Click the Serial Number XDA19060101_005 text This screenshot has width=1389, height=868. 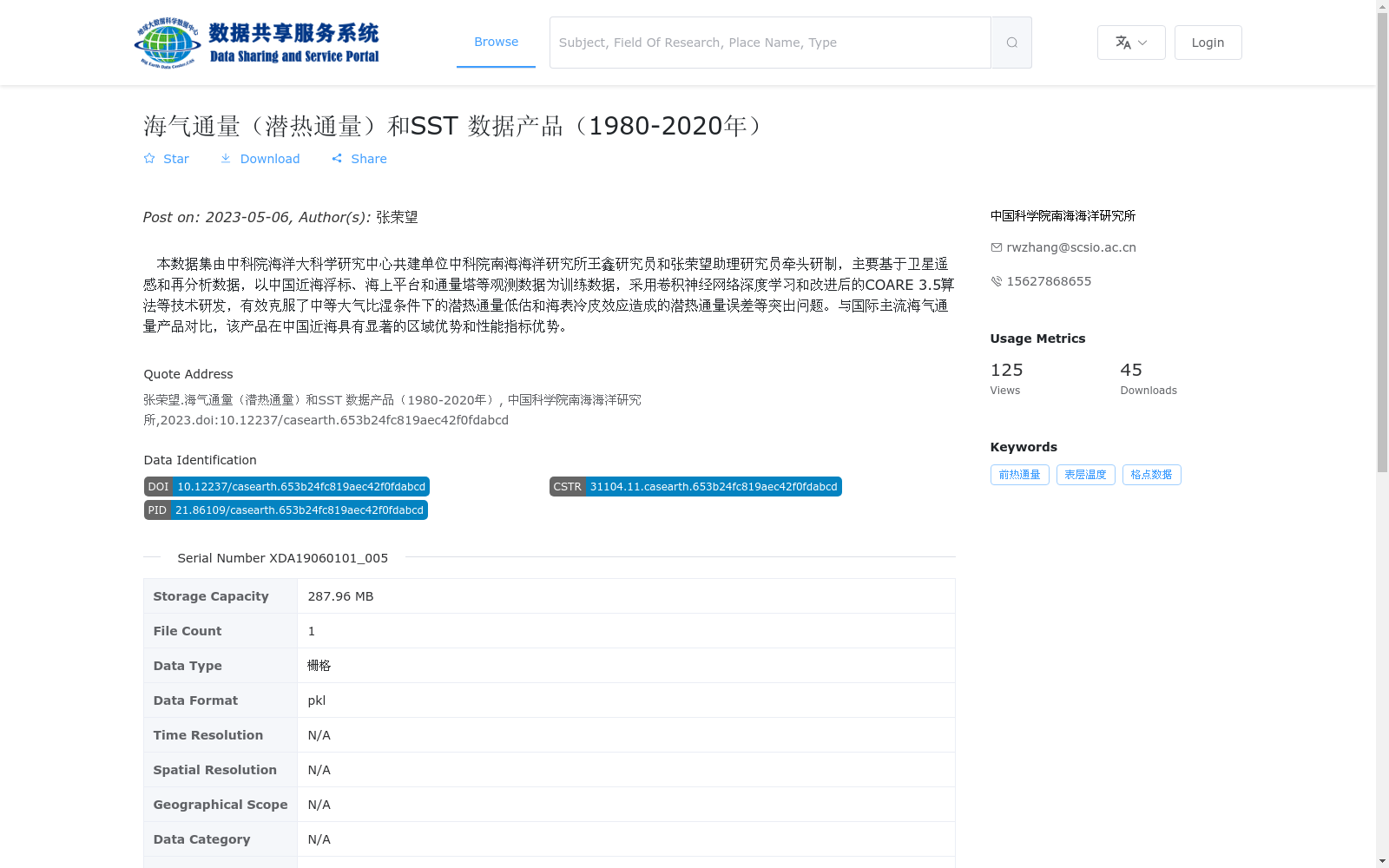[x=283, y=558]
